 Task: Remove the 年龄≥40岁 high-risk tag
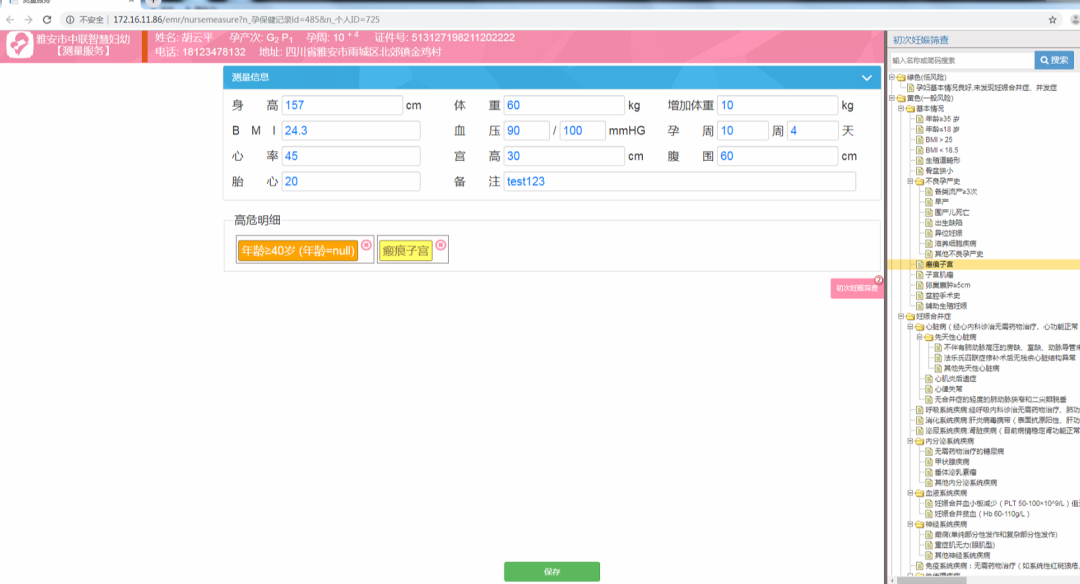pos(366,245)
